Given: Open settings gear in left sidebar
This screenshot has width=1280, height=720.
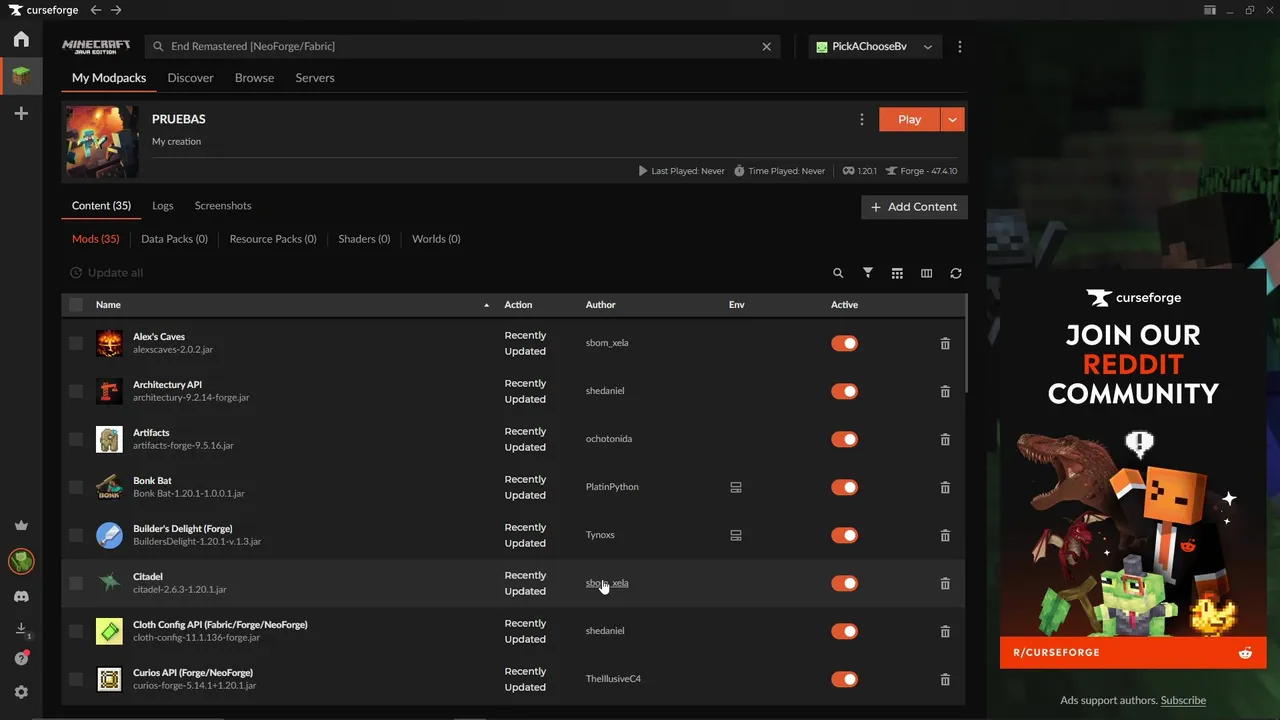Looking at the screenshot, I should tap(21, 692).
